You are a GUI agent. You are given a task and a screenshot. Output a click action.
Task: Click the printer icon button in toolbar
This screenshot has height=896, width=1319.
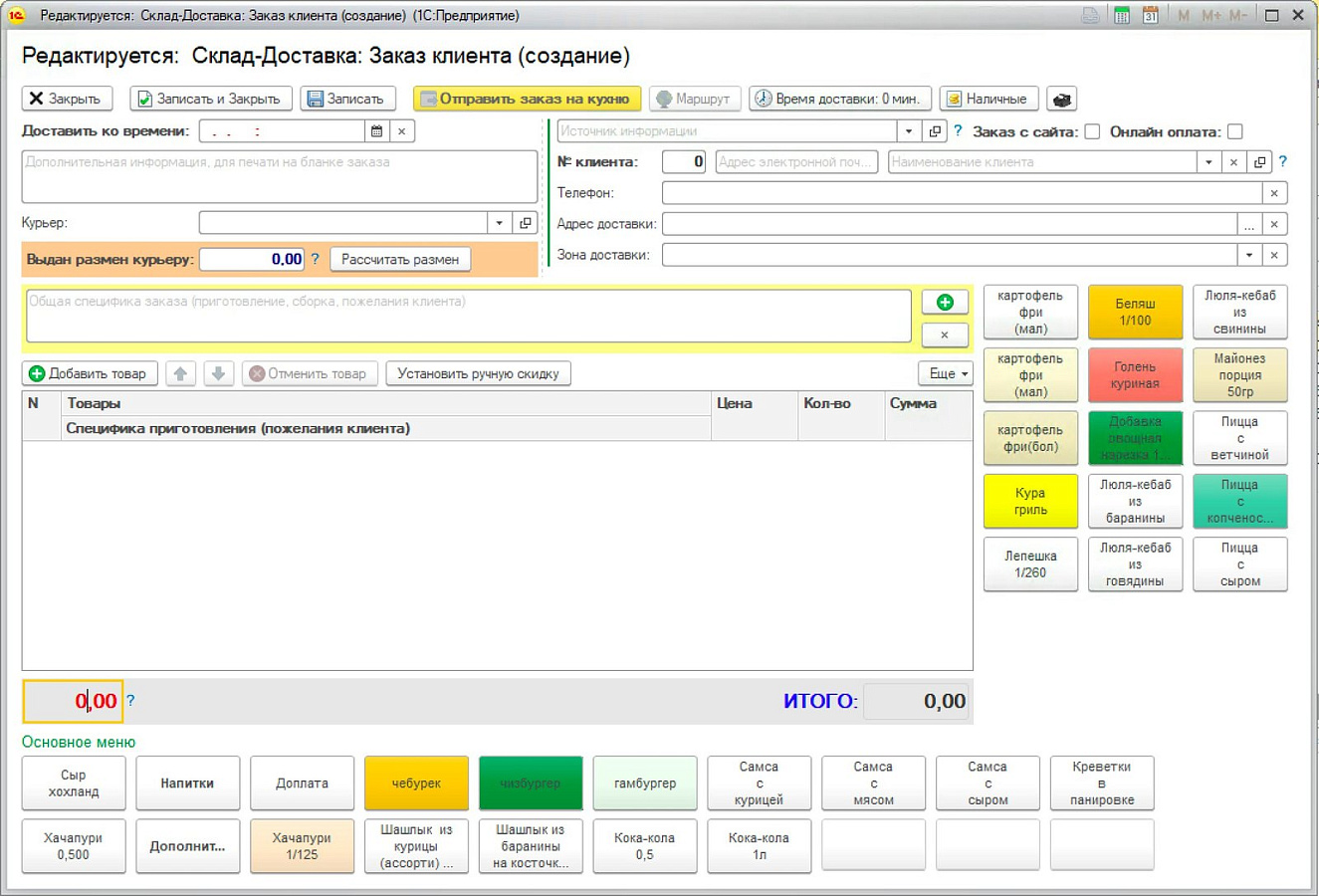1062,99
